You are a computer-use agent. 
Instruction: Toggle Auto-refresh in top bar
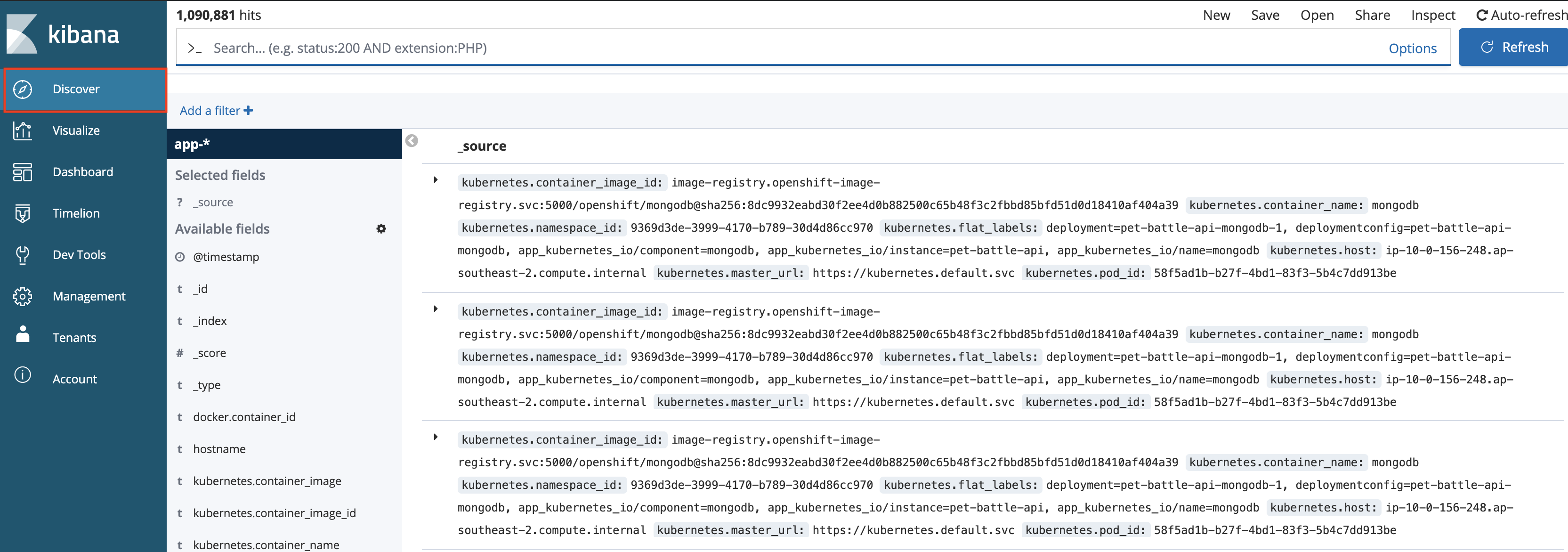pos(1520,15)
